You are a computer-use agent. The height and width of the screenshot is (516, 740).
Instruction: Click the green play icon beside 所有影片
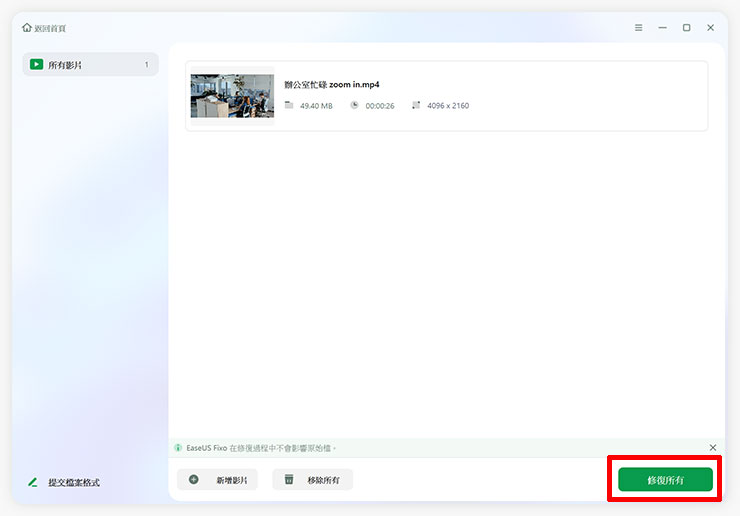pyautogui.click(x=36, y=64)
